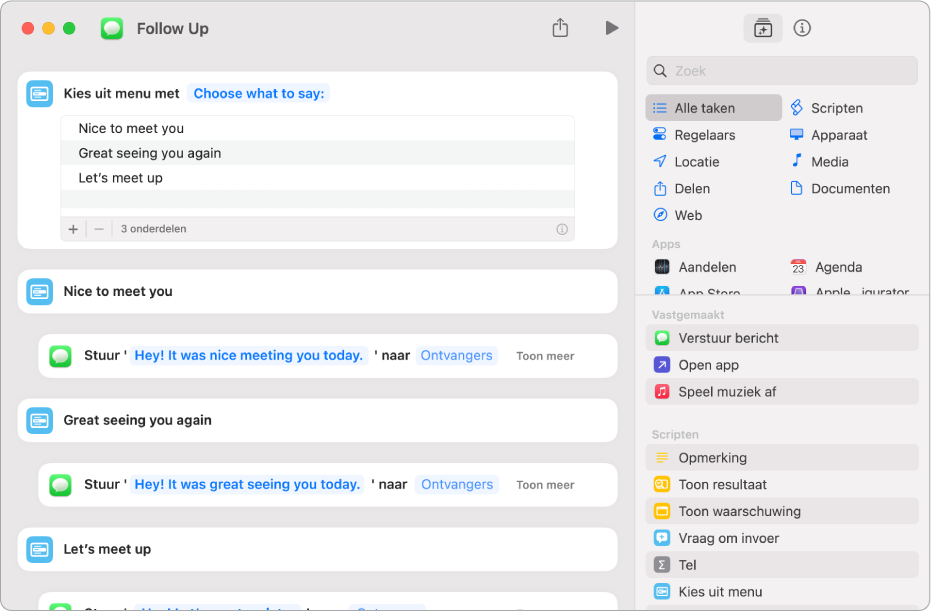Click Ontvangers in the first send message action
Viewport: 931px width, 612px height.
click(456, 355)
